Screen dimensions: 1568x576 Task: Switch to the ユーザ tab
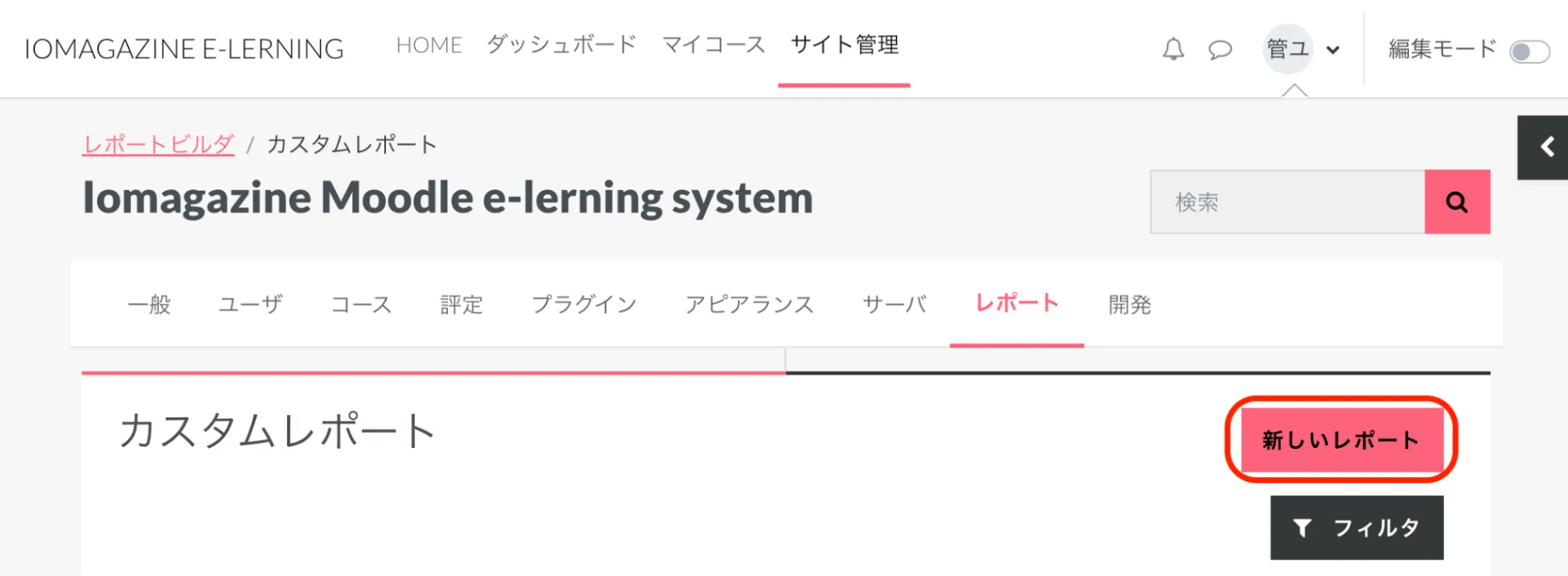(250, 304)
